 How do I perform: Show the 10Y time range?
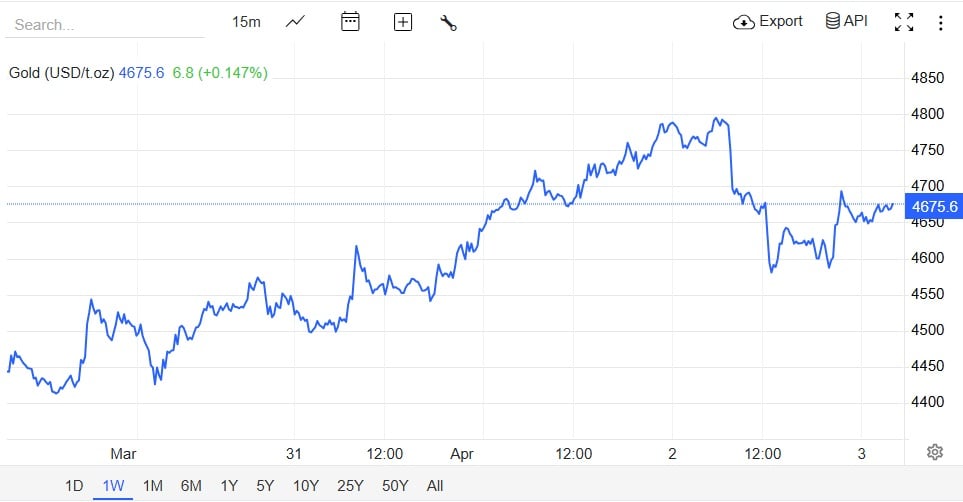(x=305, y=486)
